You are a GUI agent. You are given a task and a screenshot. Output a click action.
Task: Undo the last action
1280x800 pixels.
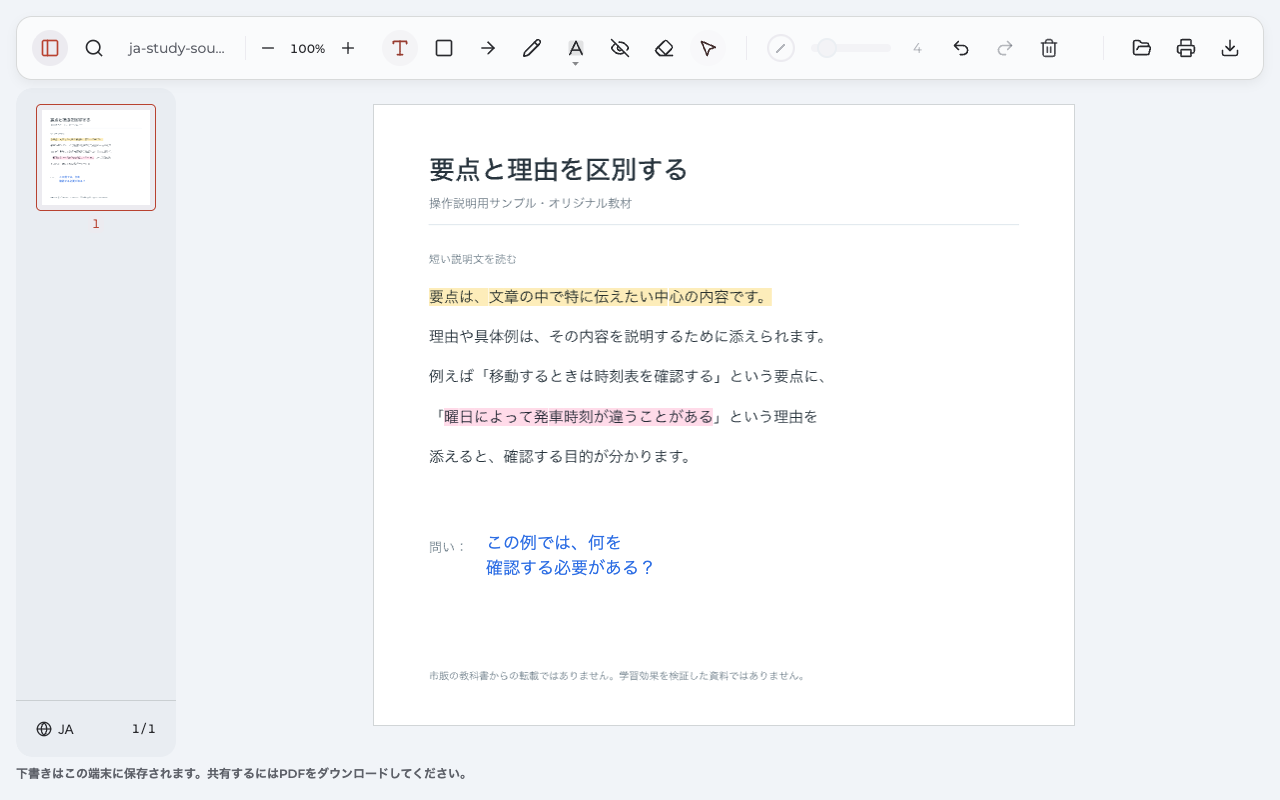pos(961,48)
